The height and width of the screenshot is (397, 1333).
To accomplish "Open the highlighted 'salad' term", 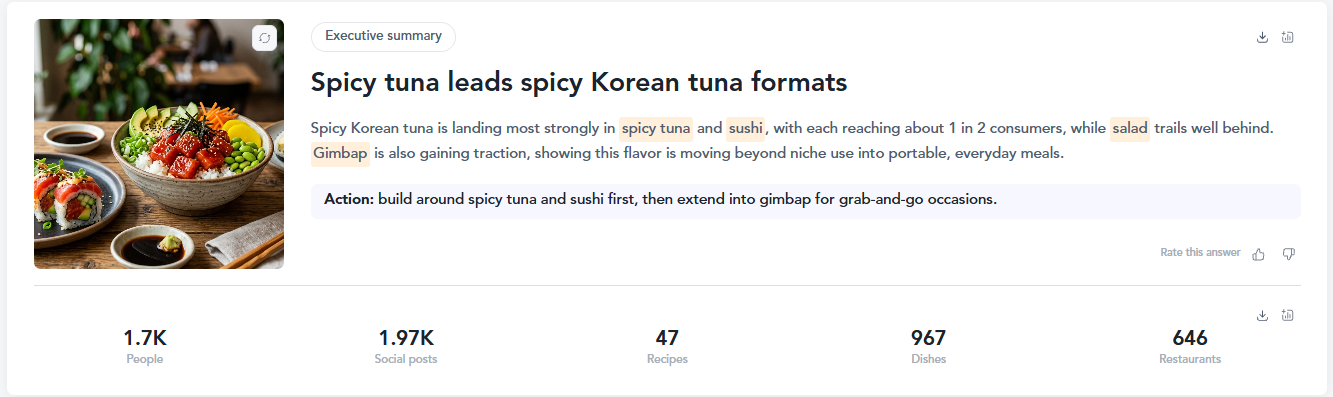I will point(1130,129).
